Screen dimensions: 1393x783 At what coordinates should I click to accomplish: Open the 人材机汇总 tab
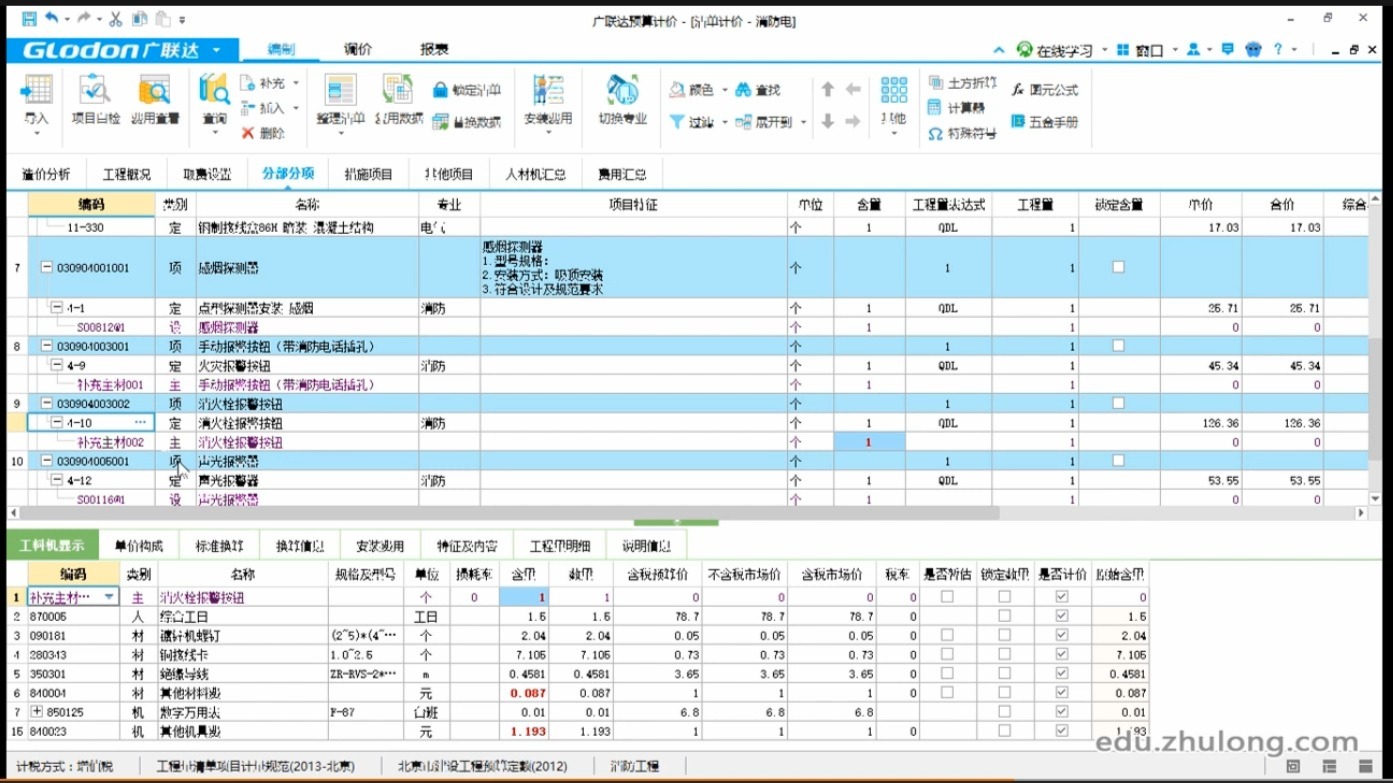click(535, 174)
